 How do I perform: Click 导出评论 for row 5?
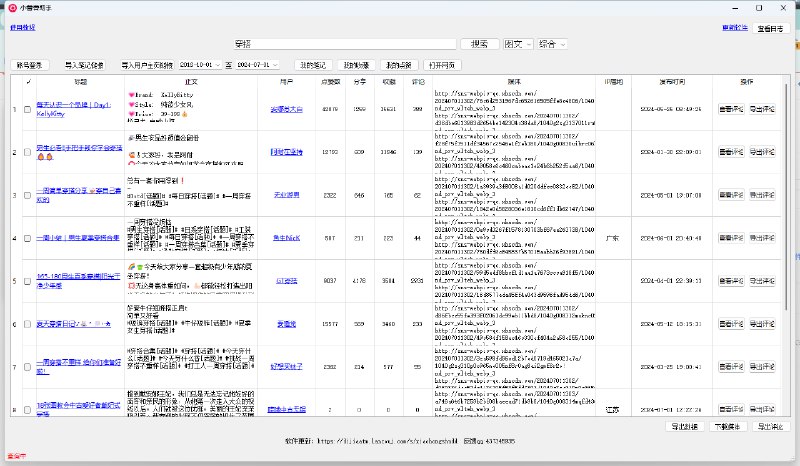pyautogui.click(x=762, y=281)
